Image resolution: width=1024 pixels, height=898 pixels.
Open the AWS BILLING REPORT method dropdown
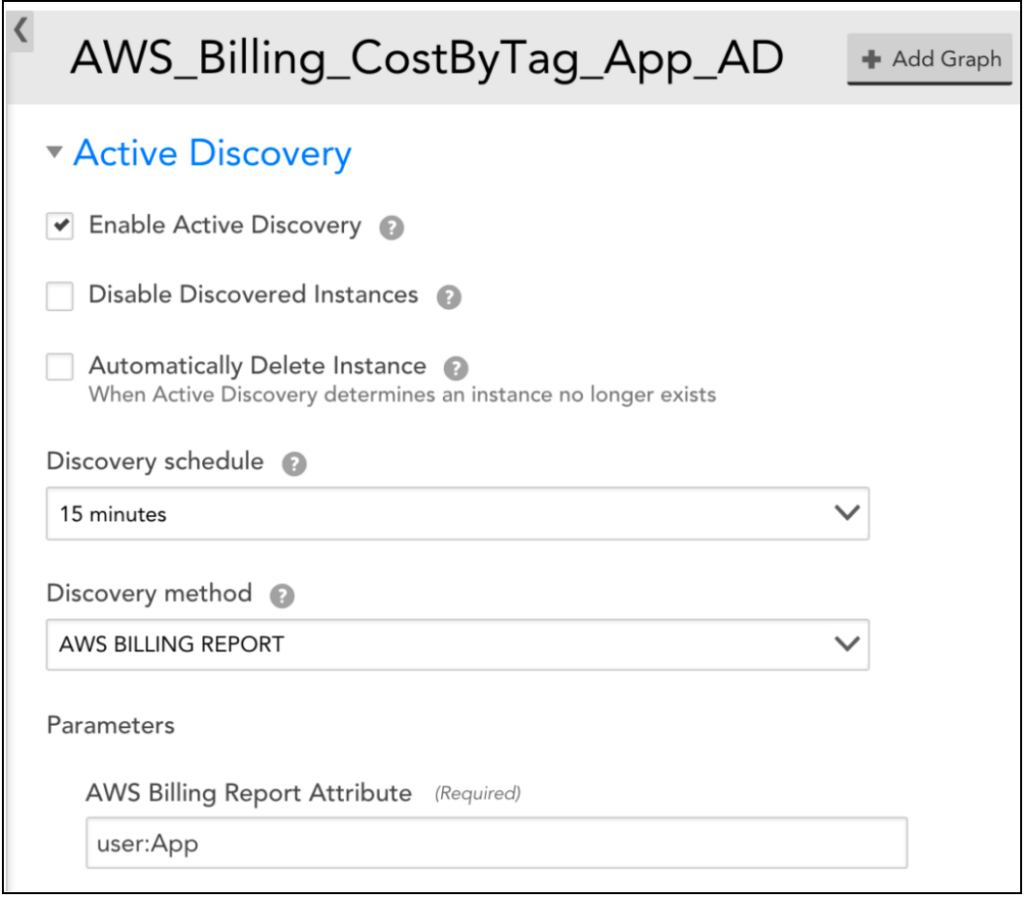(457, 644)
